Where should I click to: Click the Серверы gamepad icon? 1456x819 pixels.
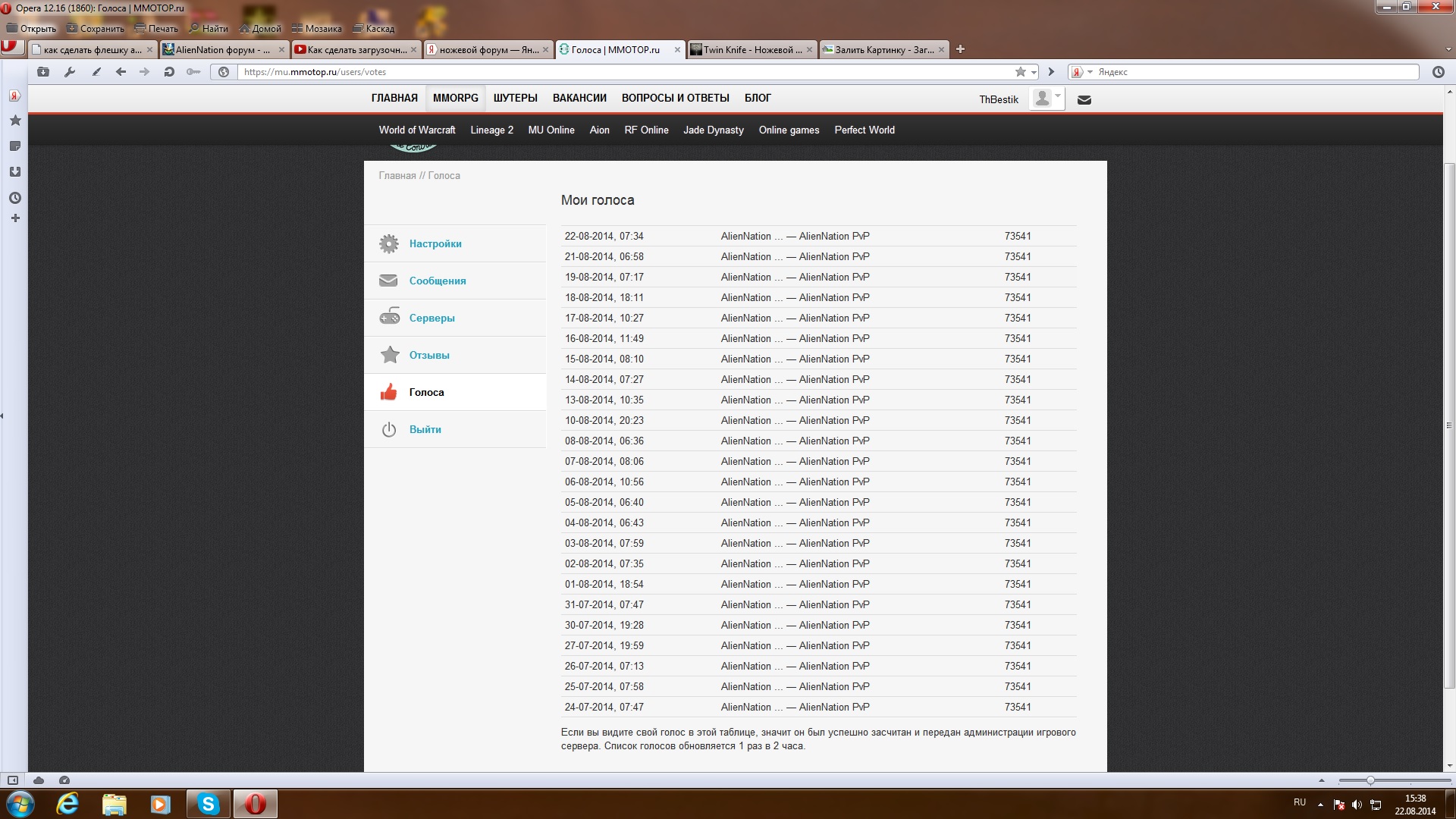point(390,317)
